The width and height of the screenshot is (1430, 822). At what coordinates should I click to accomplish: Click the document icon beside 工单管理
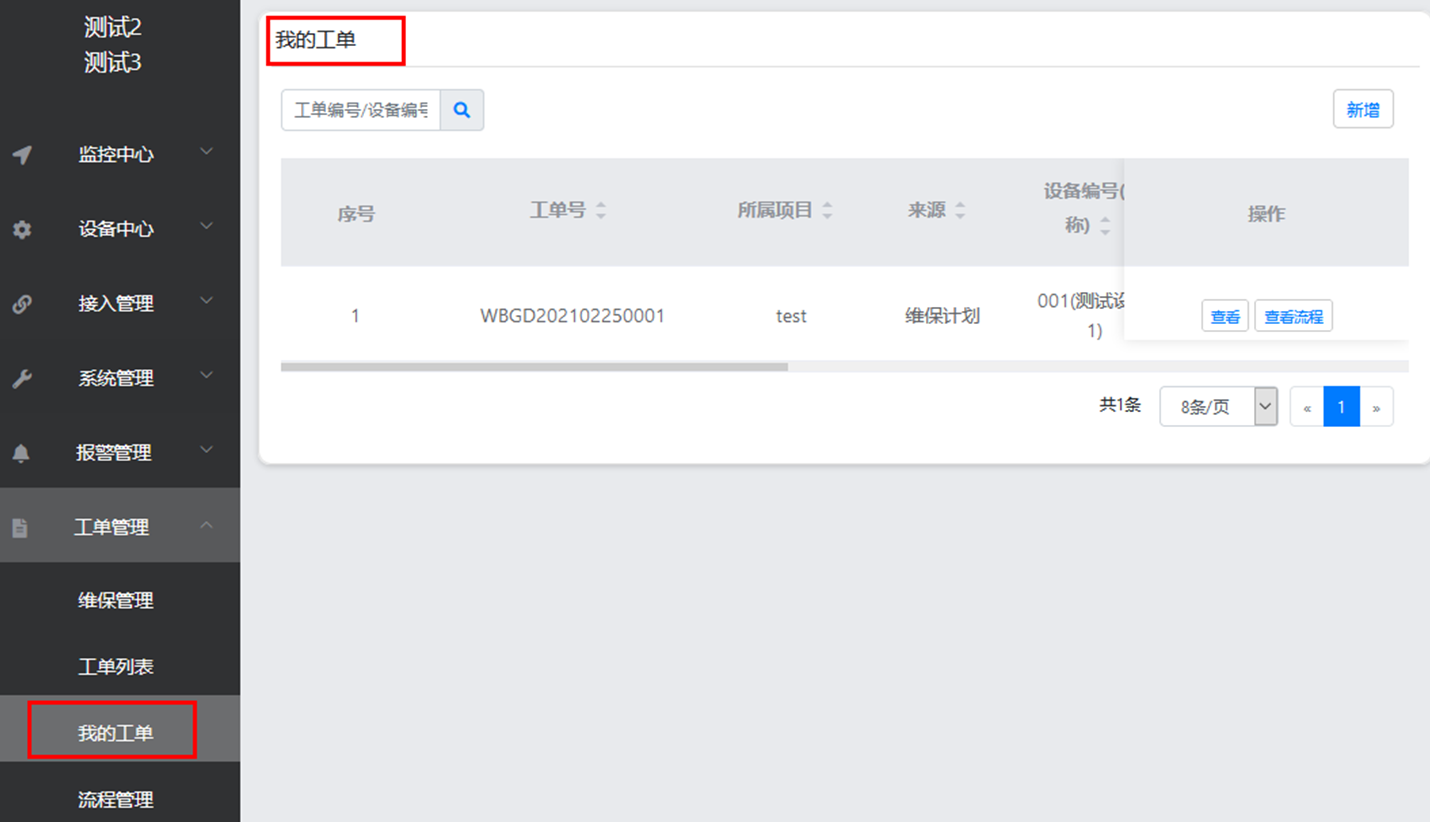(20, 527)
